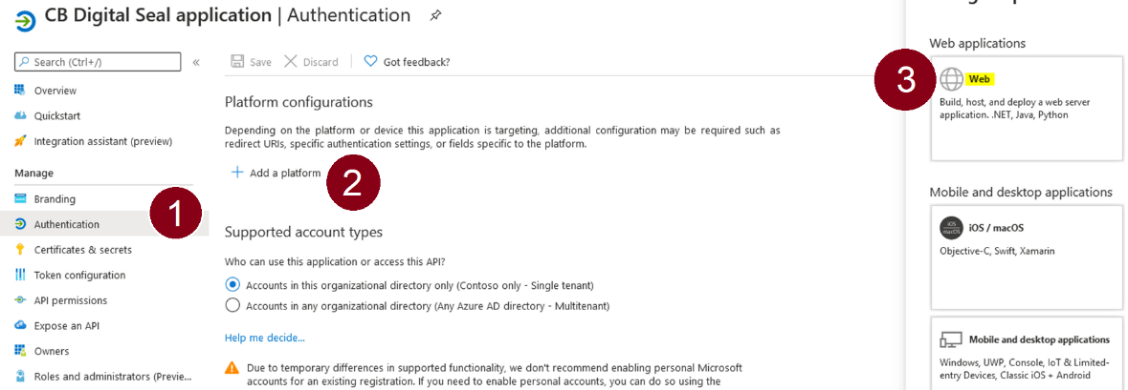Open the Help me decide link

(x=265, y=337)
